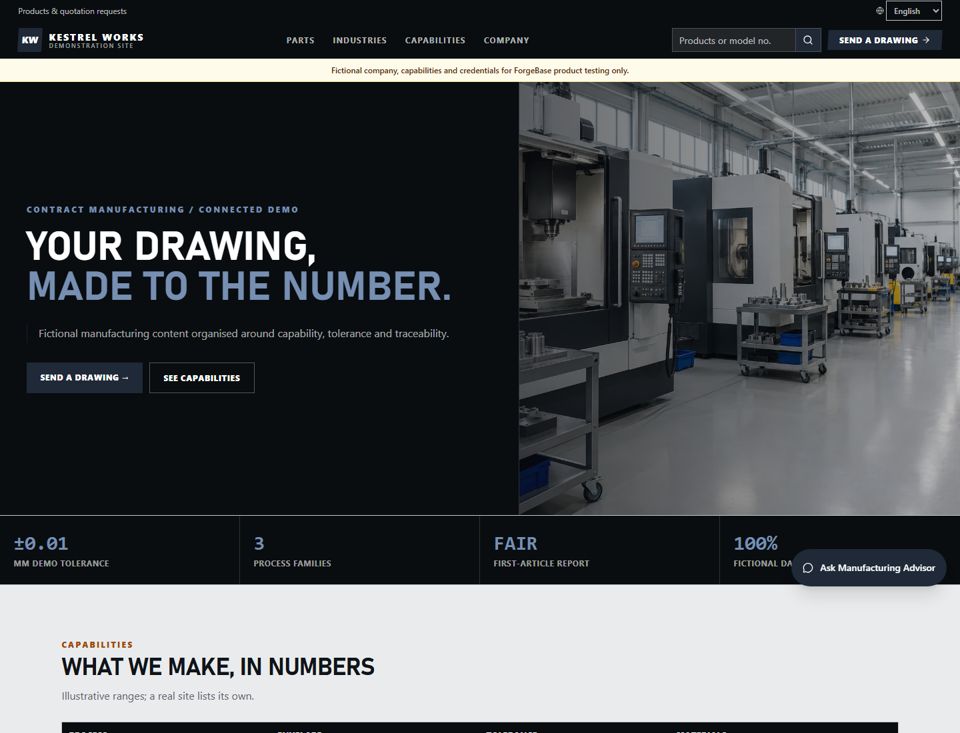Click the FAIR First-Article Report stat

click(599, 551)
